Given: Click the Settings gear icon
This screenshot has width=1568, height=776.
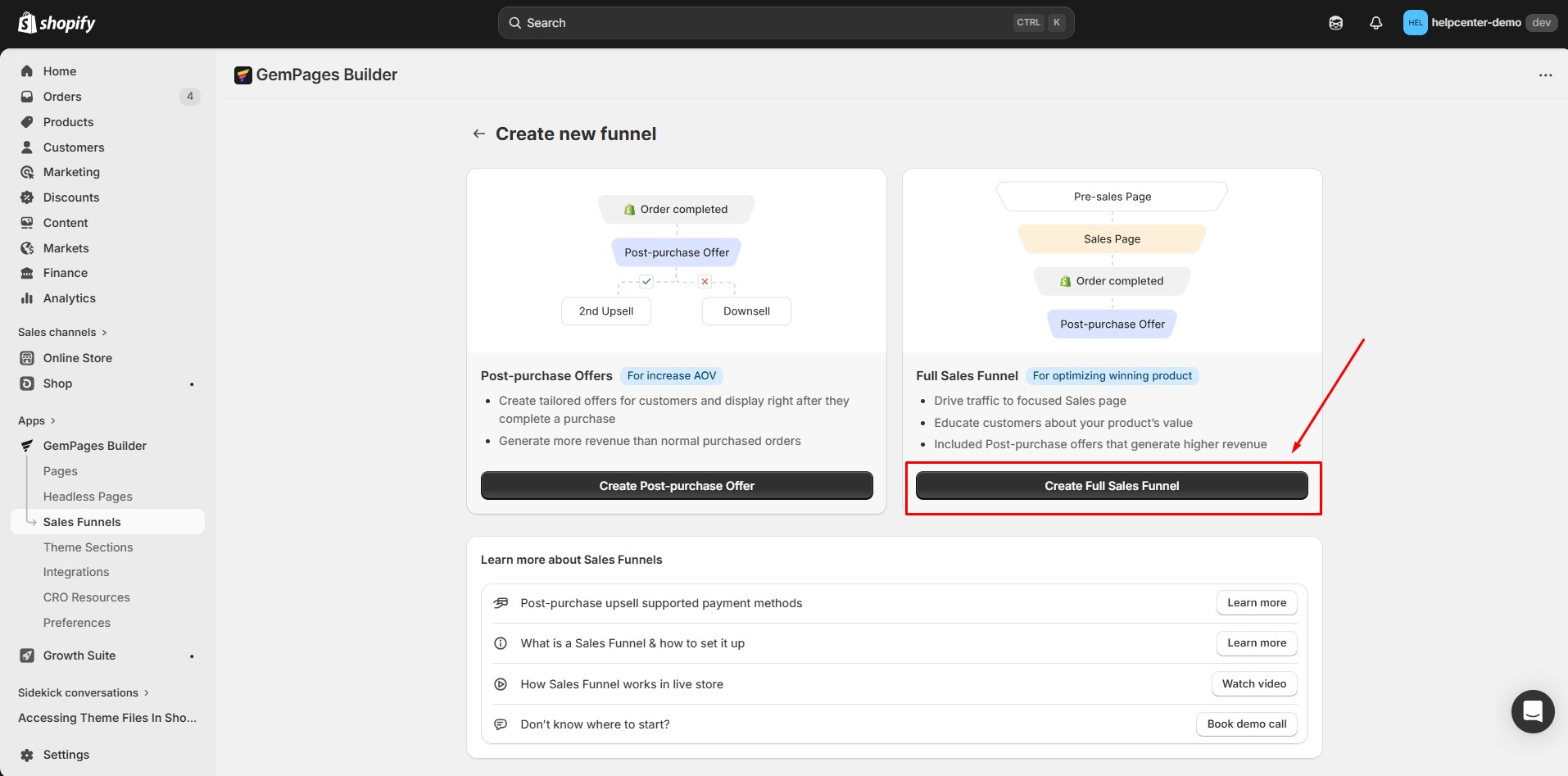Looking at the screenshot, I should pyautogui.click(x=27, y=755).
